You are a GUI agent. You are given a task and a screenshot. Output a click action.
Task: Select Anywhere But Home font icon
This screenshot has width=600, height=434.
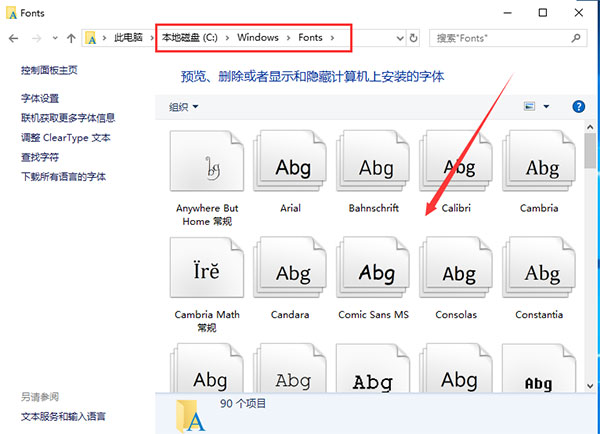207,161
